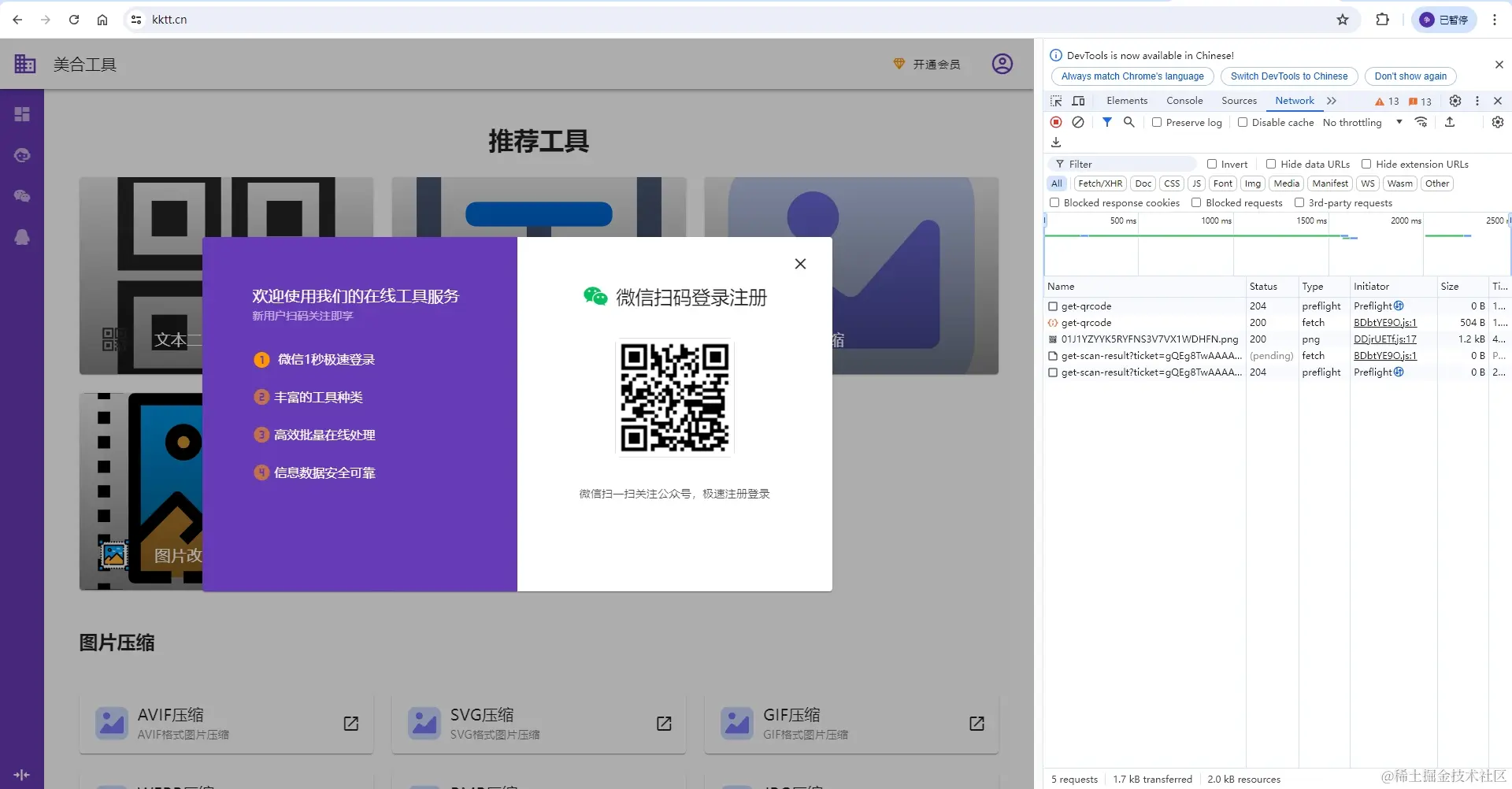Open Chrome's three-dot menu
The image size is (1512, 789).
click(1495, 20)
